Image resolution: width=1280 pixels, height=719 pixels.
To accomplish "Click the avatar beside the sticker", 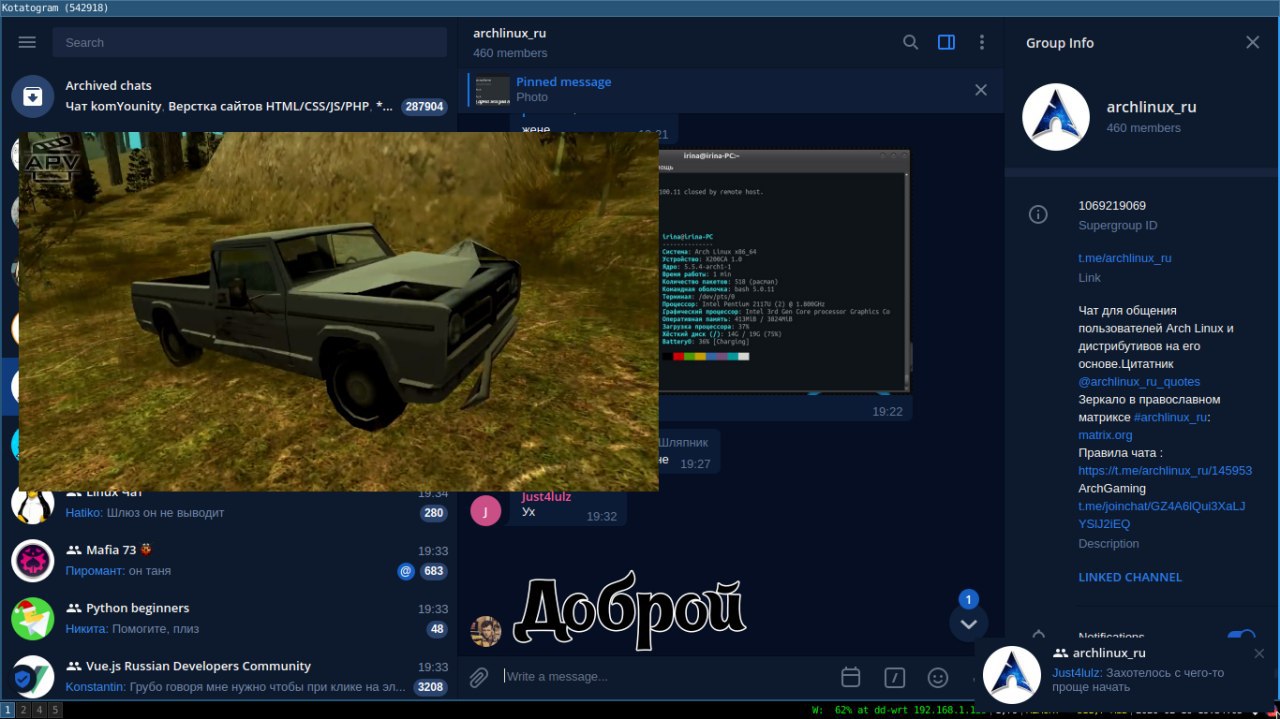I will pos(486,632).
